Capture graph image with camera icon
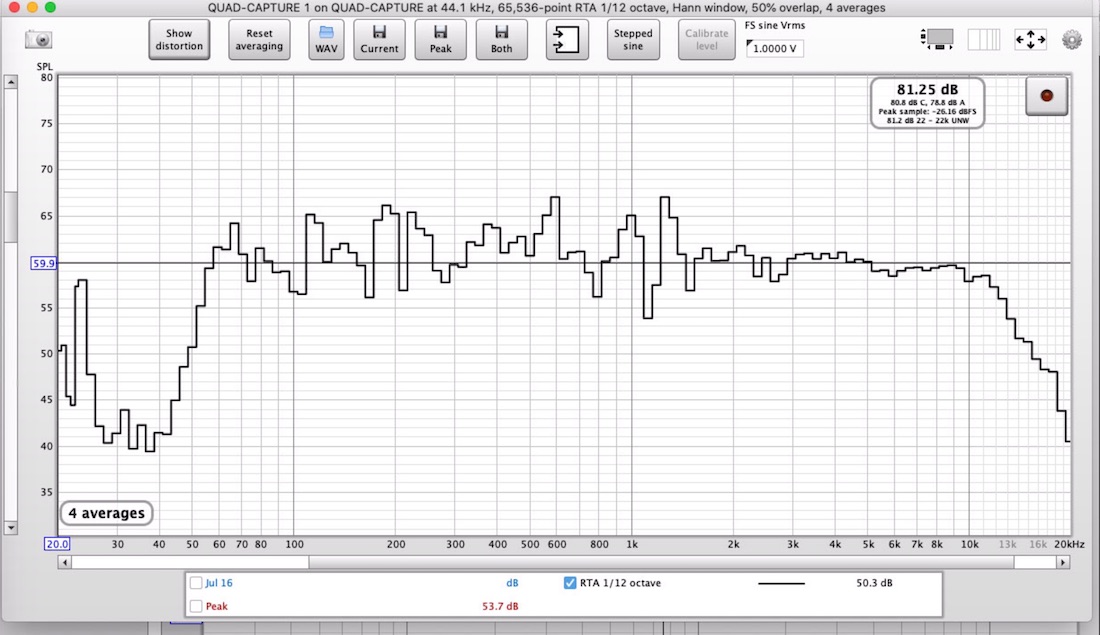This screenshot has height=635, width=1100. tap(38, 39)
